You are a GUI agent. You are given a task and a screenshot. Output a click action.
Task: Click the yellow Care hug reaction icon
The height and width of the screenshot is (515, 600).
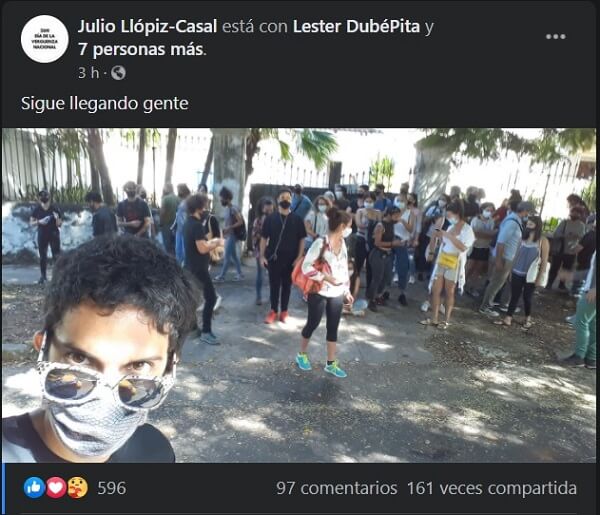78,488
